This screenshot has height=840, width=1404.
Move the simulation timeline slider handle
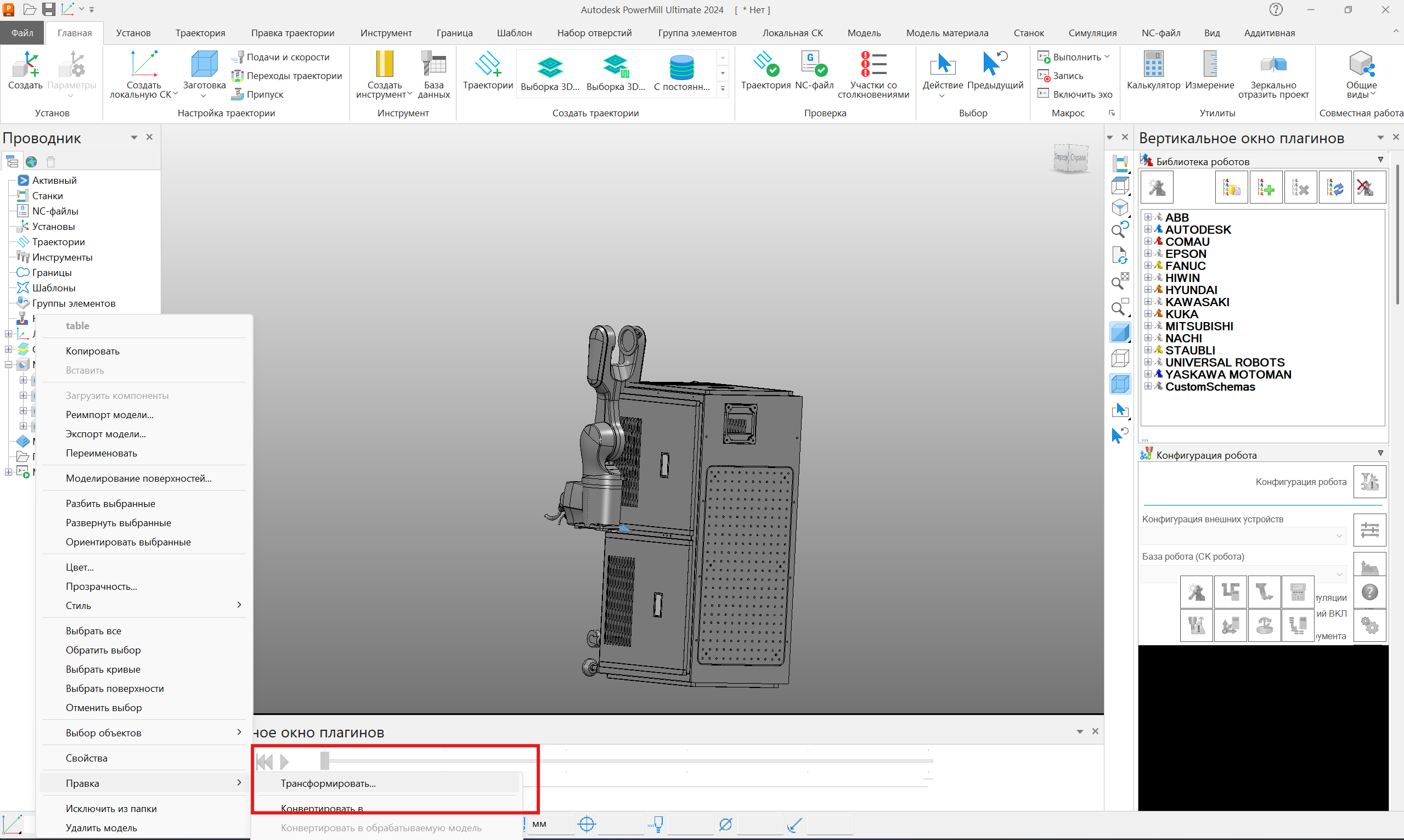324,761
